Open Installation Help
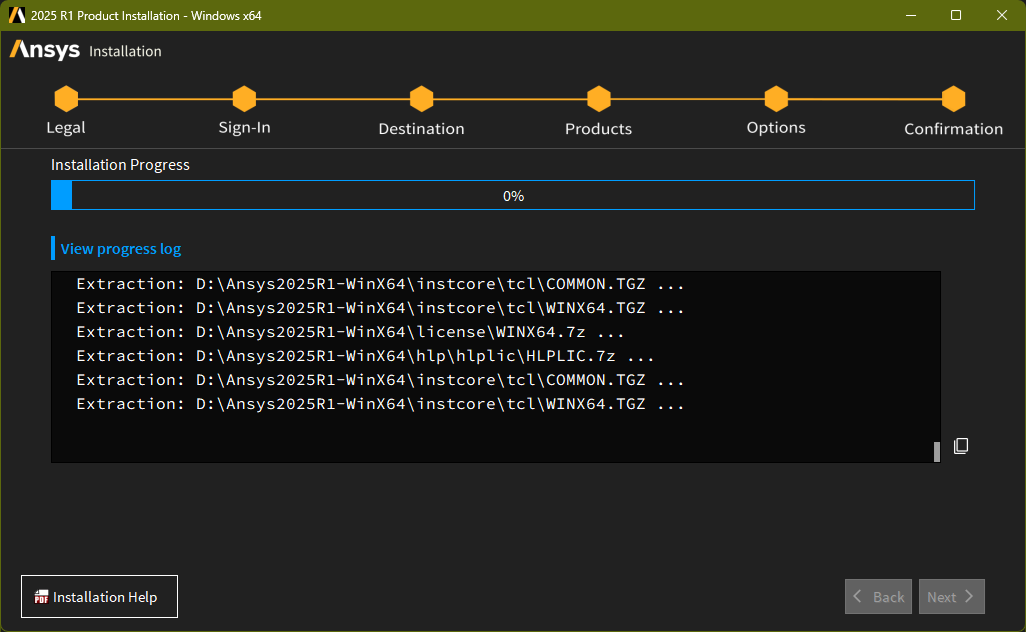The image size is (1026, 632). (x=99, y=597)
